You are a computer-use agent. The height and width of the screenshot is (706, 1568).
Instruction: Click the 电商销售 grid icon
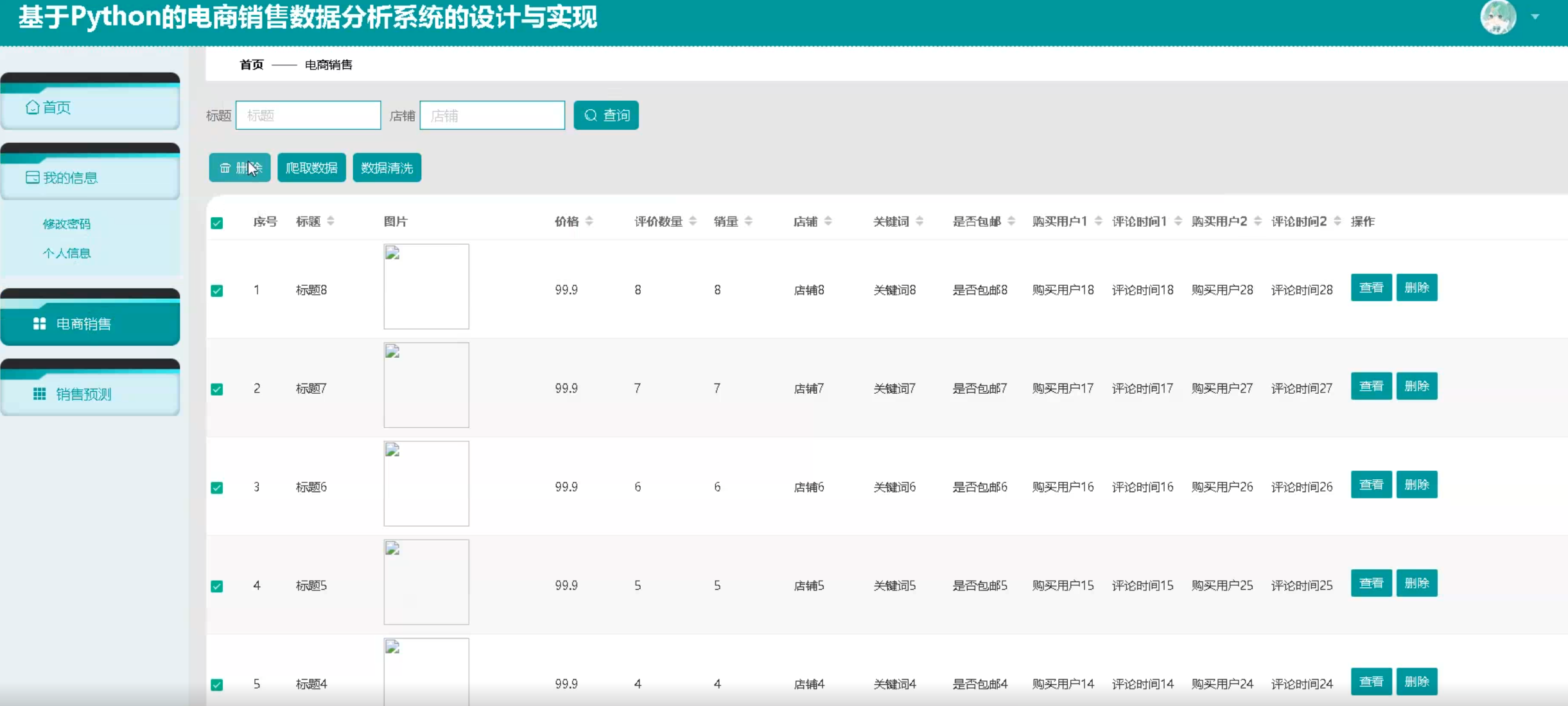coord(39,324)
